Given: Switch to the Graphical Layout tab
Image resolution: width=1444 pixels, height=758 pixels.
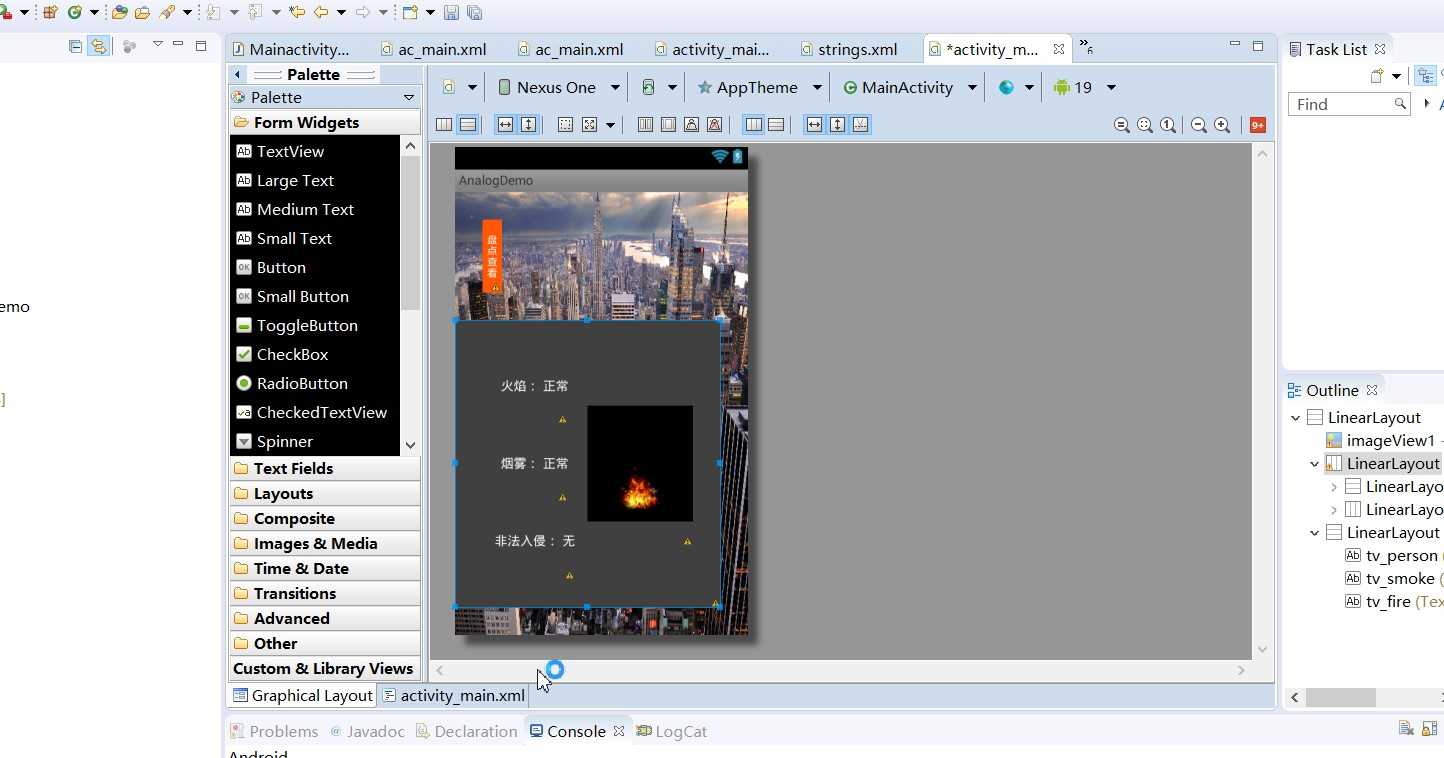Looking at the screenshot, I should point(302,695).
